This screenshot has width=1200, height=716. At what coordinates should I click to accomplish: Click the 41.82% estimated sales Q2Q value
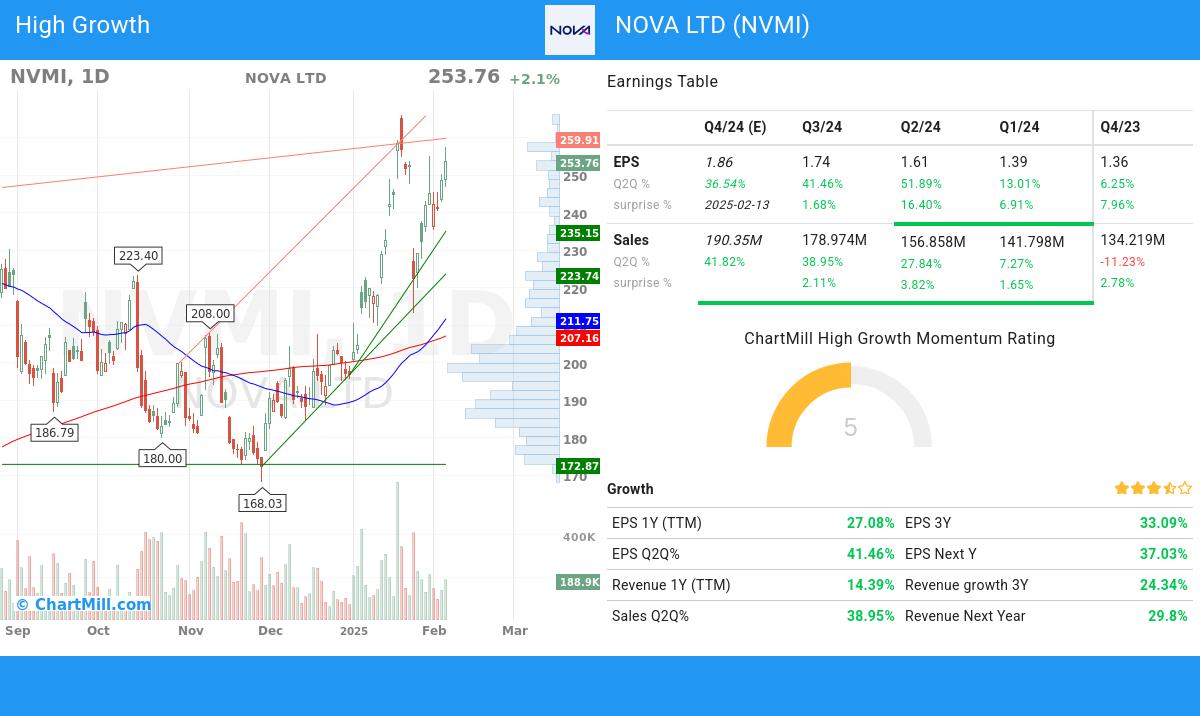tap(724, 262)
